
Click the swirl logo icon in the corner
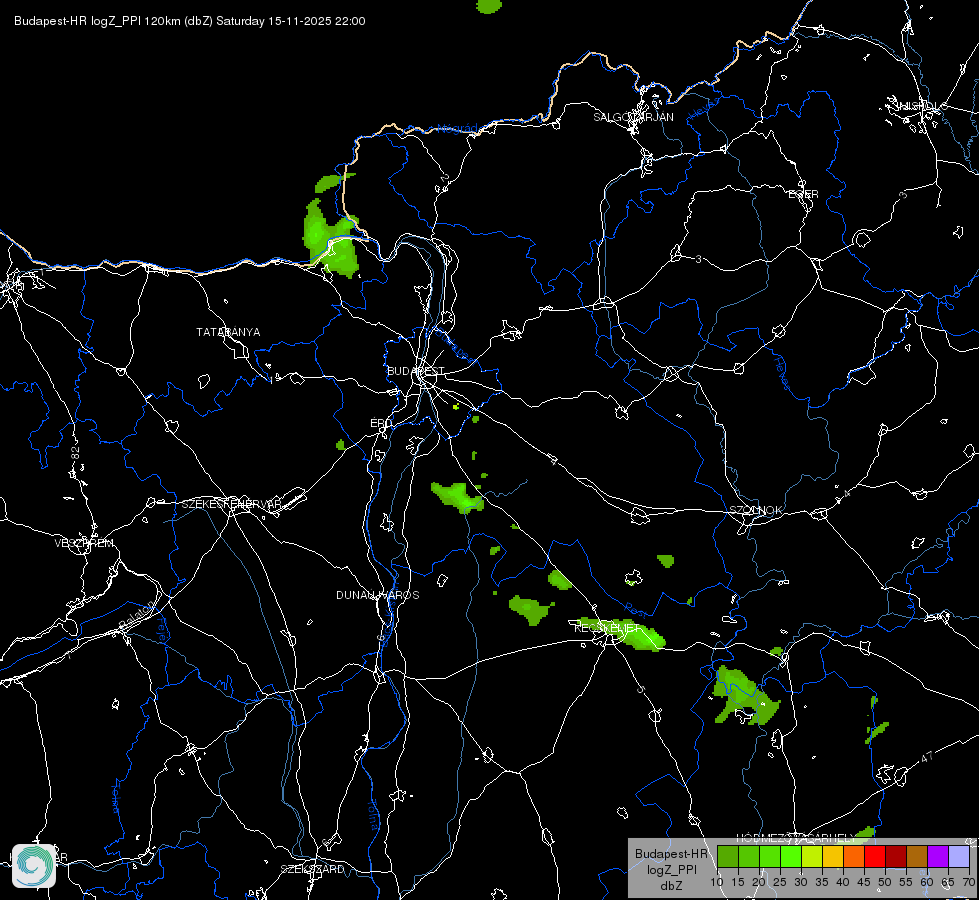point(34,865)
